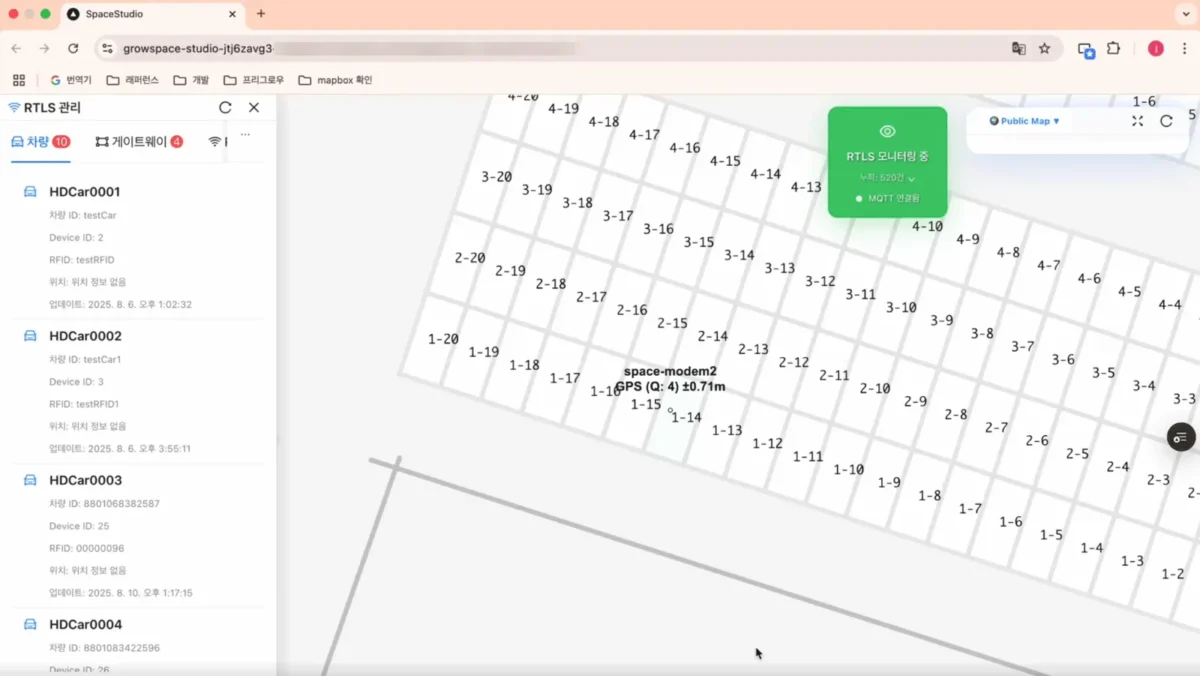The height and width of the screenshot is (676, 1200).
Task: Expand the 누적 count chevron
Action: pyautogui.click(x=911, y=178)
